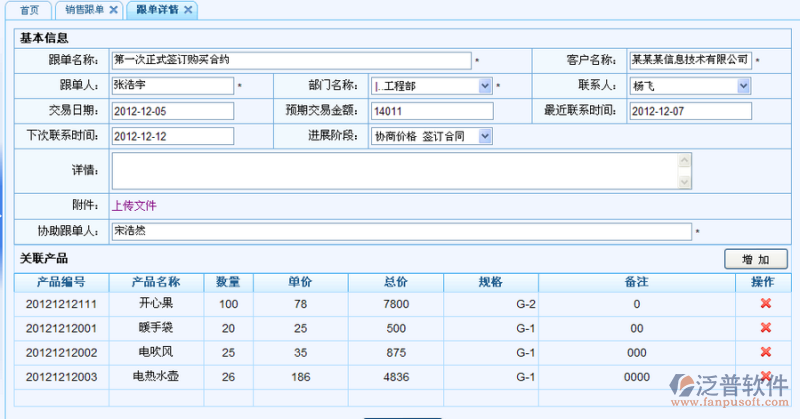The width and height of the screenshot is (800, 419).
Task: Click the 操作 column header
Action: (763, 282)
